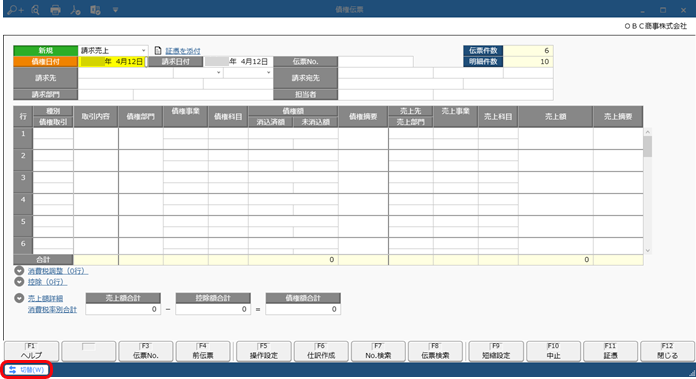Open the 消費税調整（0行） link
Screen dimensions: 696x379
pyautogui.click(x=58, y=271)
